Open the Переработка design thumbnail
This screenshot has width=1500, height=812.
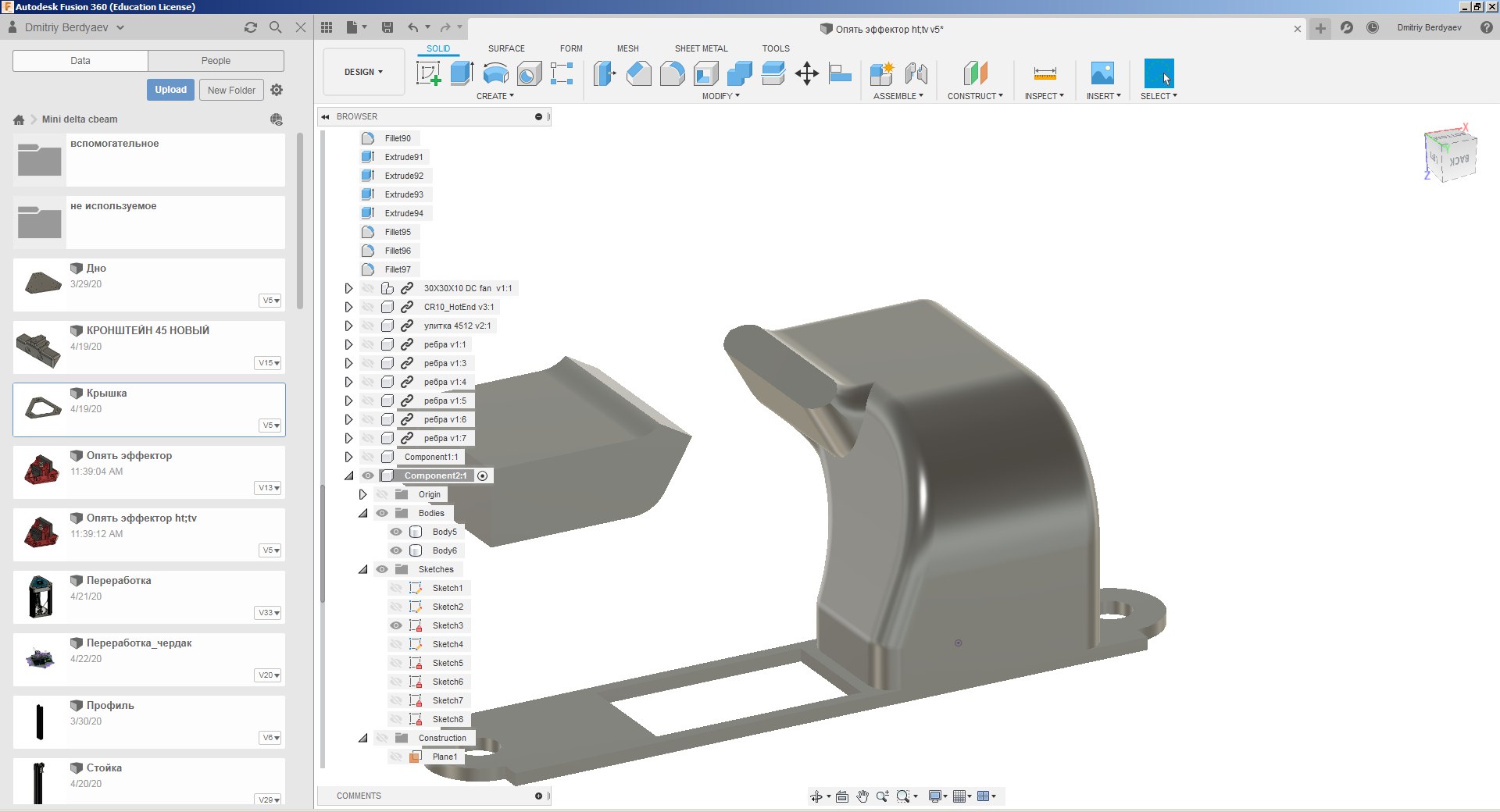point(40,597)
